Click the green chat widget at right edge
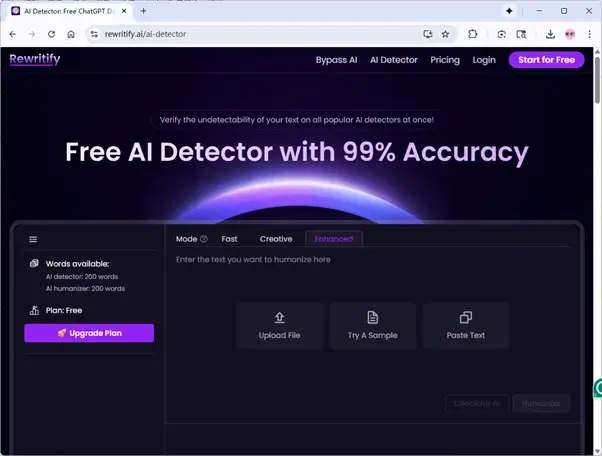 tap(598, 388)
